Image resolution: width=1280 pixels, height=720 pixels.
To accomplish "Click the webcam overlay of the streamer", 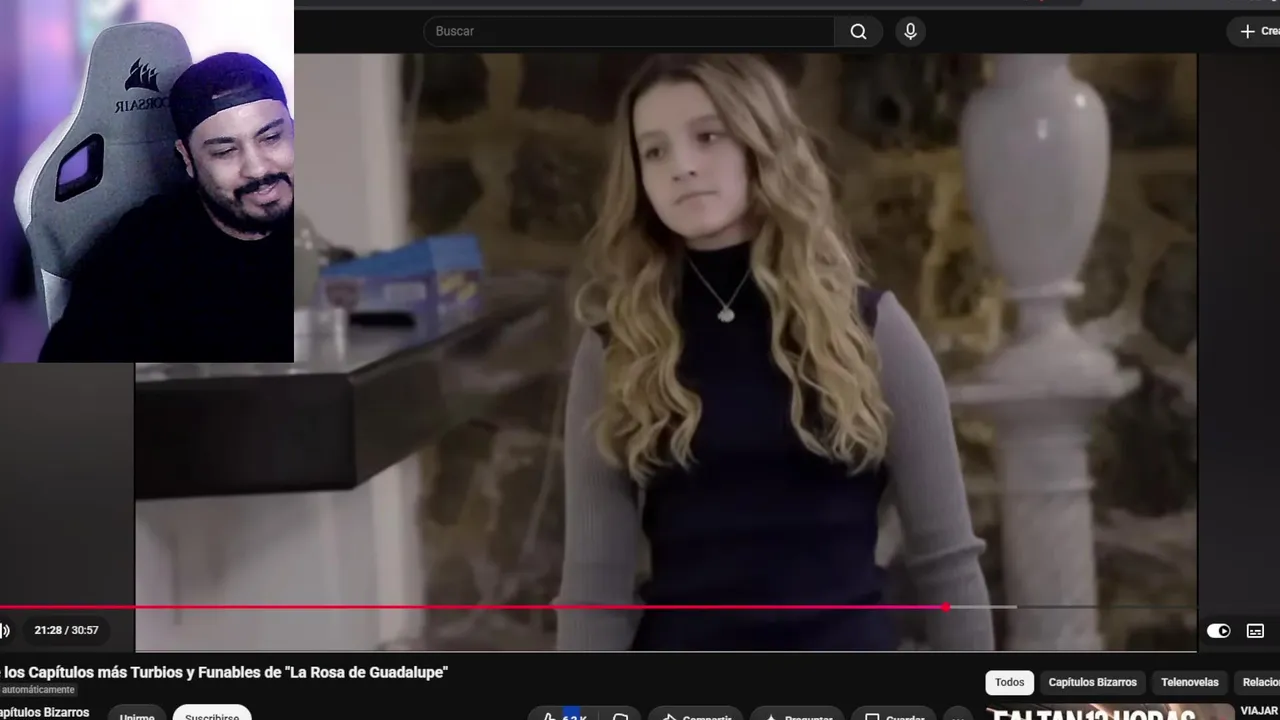I will coord(147,181).
